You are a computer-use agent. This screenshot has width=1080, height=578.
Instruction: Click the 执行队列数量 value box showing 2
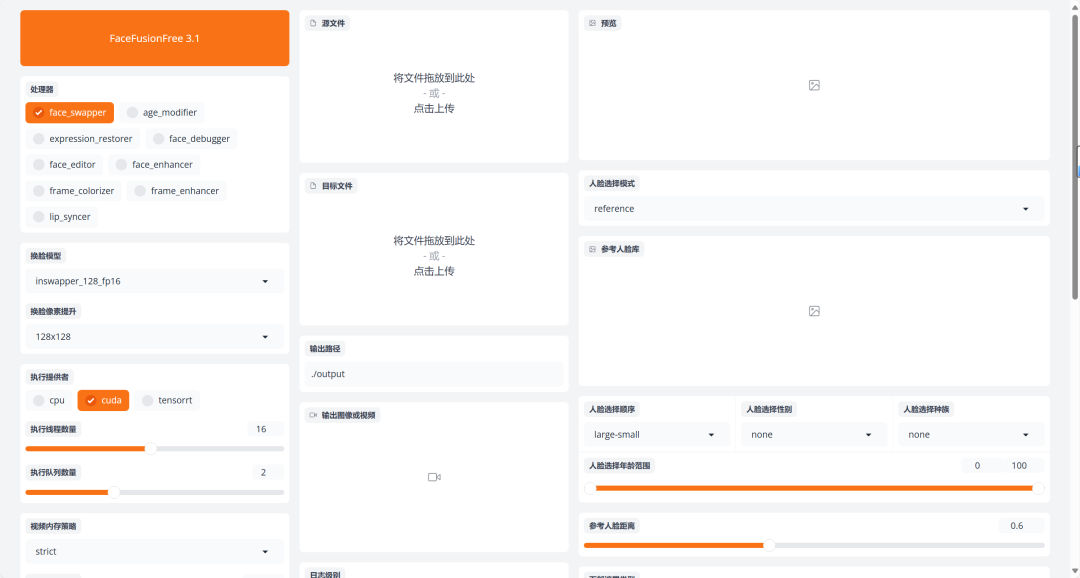tap(268, 473)
